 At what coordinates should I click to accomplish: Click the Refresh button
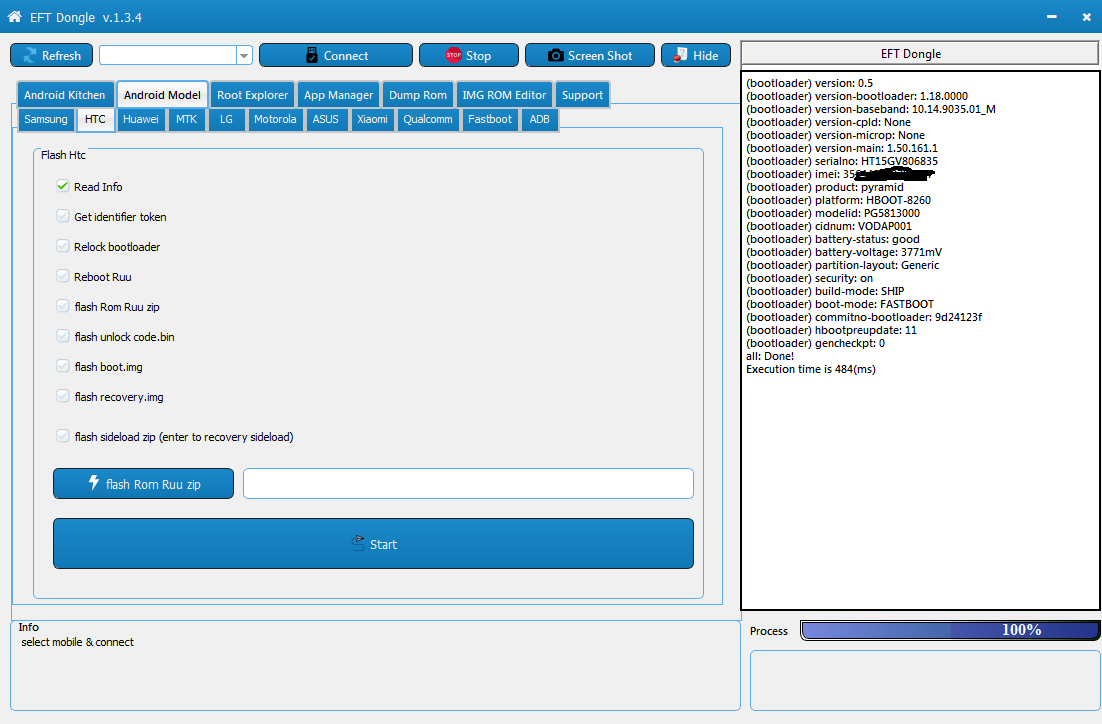pos(51,56)
